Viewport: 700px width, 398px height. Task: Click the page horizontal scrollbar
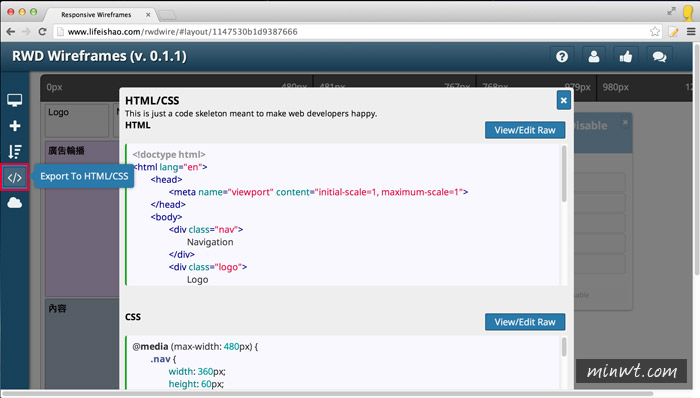click(328, 394)
